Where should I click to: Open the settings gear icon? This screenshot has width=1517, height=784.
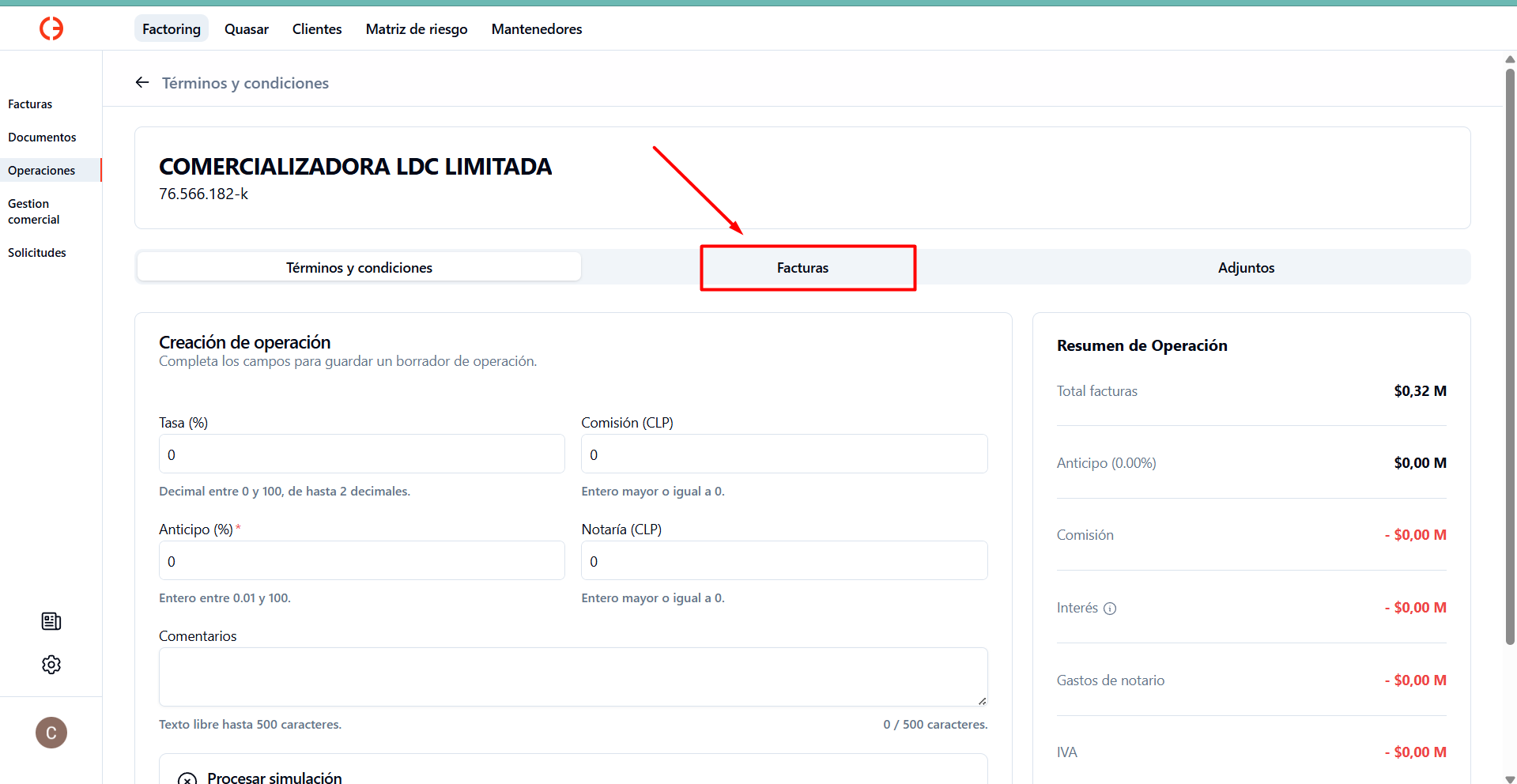[51, 665]
